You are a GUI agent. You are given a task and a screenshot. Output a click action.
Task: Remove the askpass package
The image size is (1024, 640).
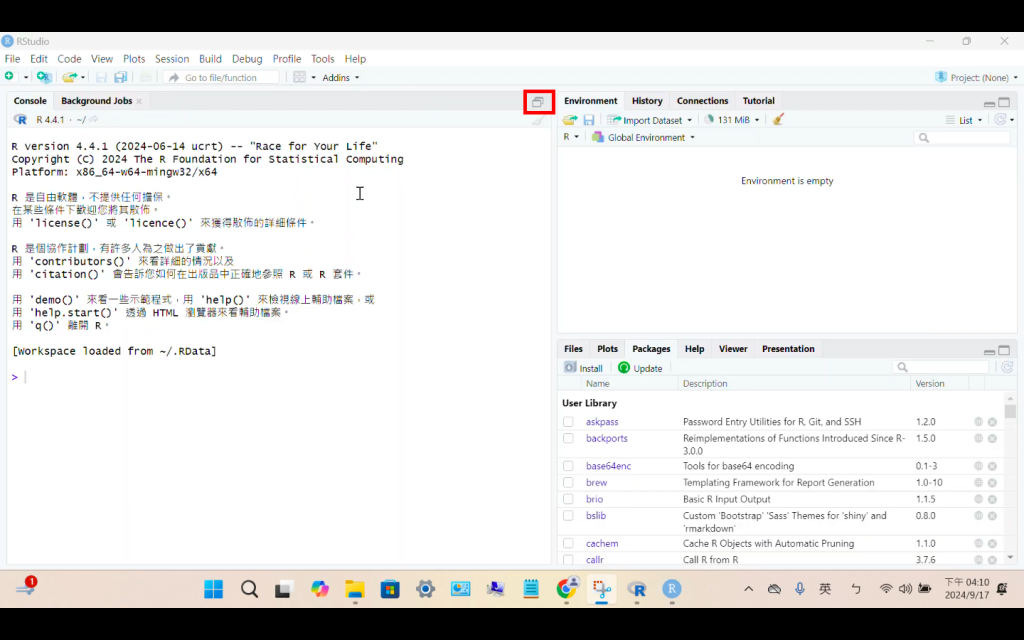tap(992, 422)
